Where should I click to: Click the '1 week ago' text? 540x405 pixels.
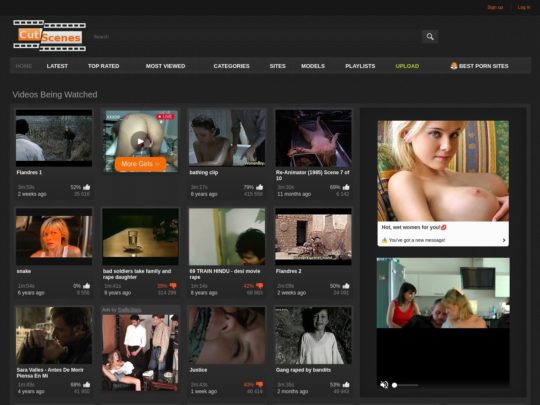203,392
